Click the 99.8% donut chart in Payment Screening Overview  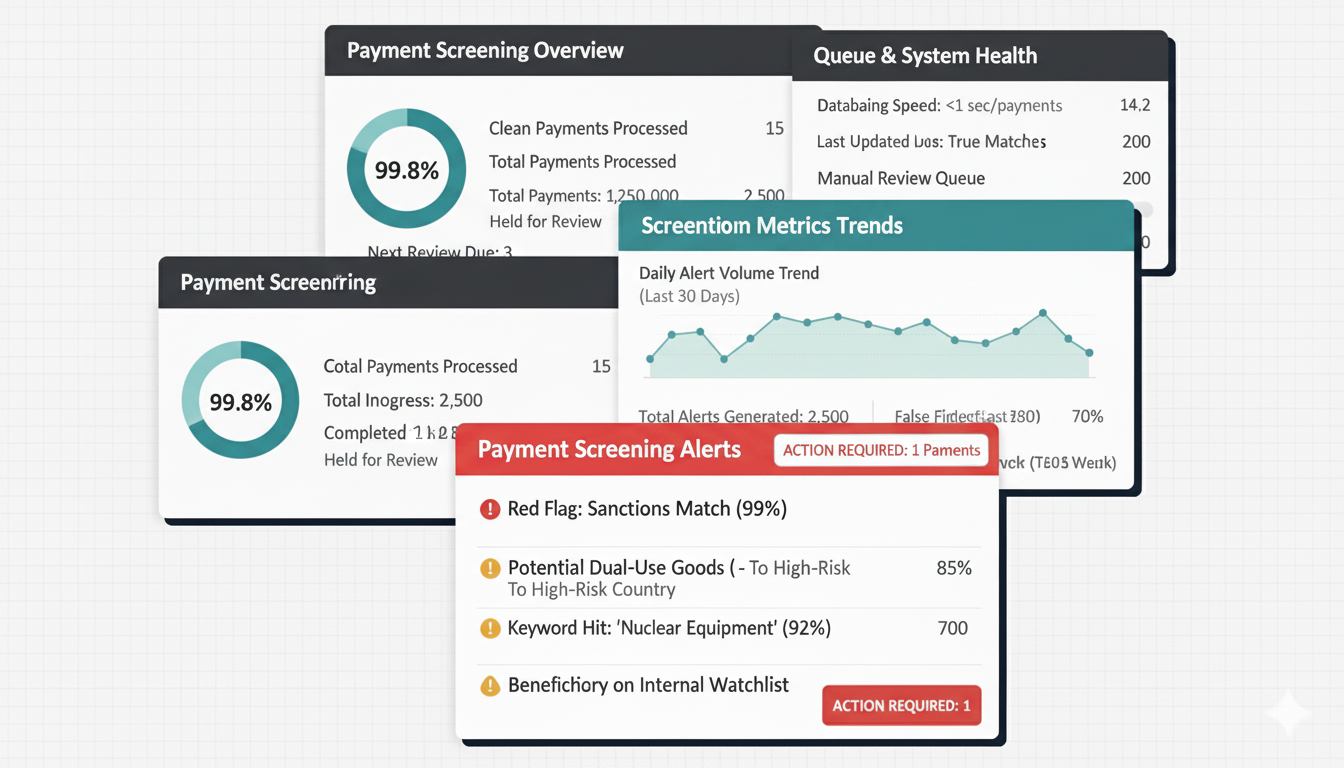coord(406,169)
